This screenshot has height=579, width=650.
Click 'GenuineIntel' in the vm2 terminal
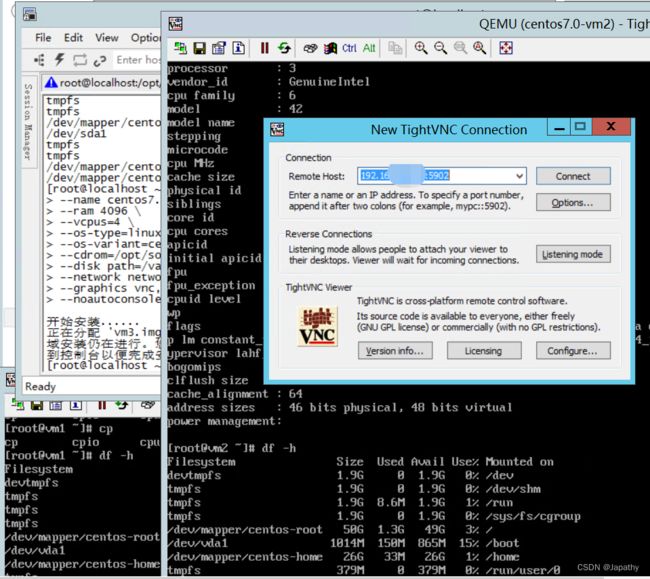[x=329, y=82]
